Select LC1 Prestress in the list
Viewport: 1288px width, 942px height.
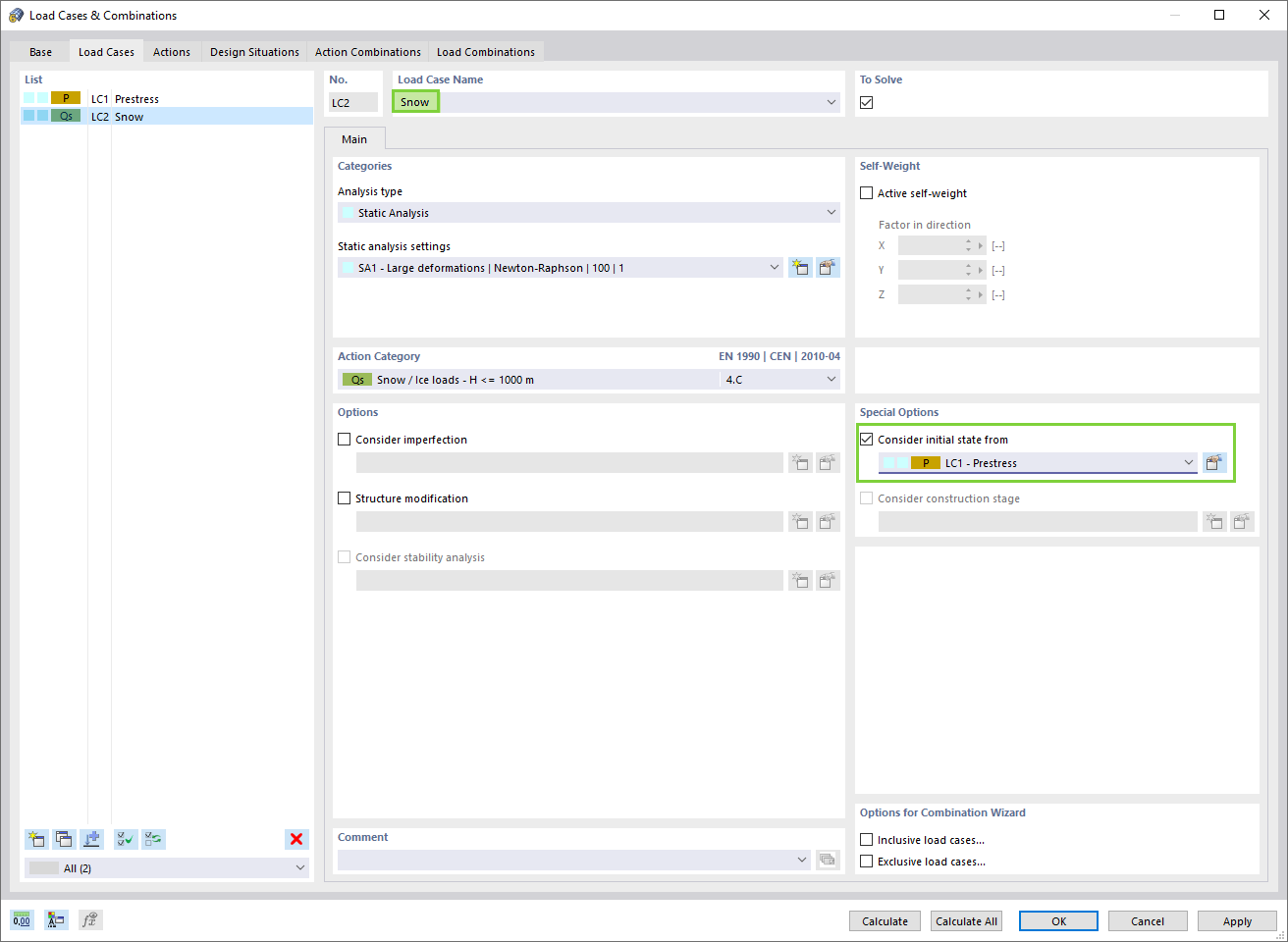tap(137, 98)
